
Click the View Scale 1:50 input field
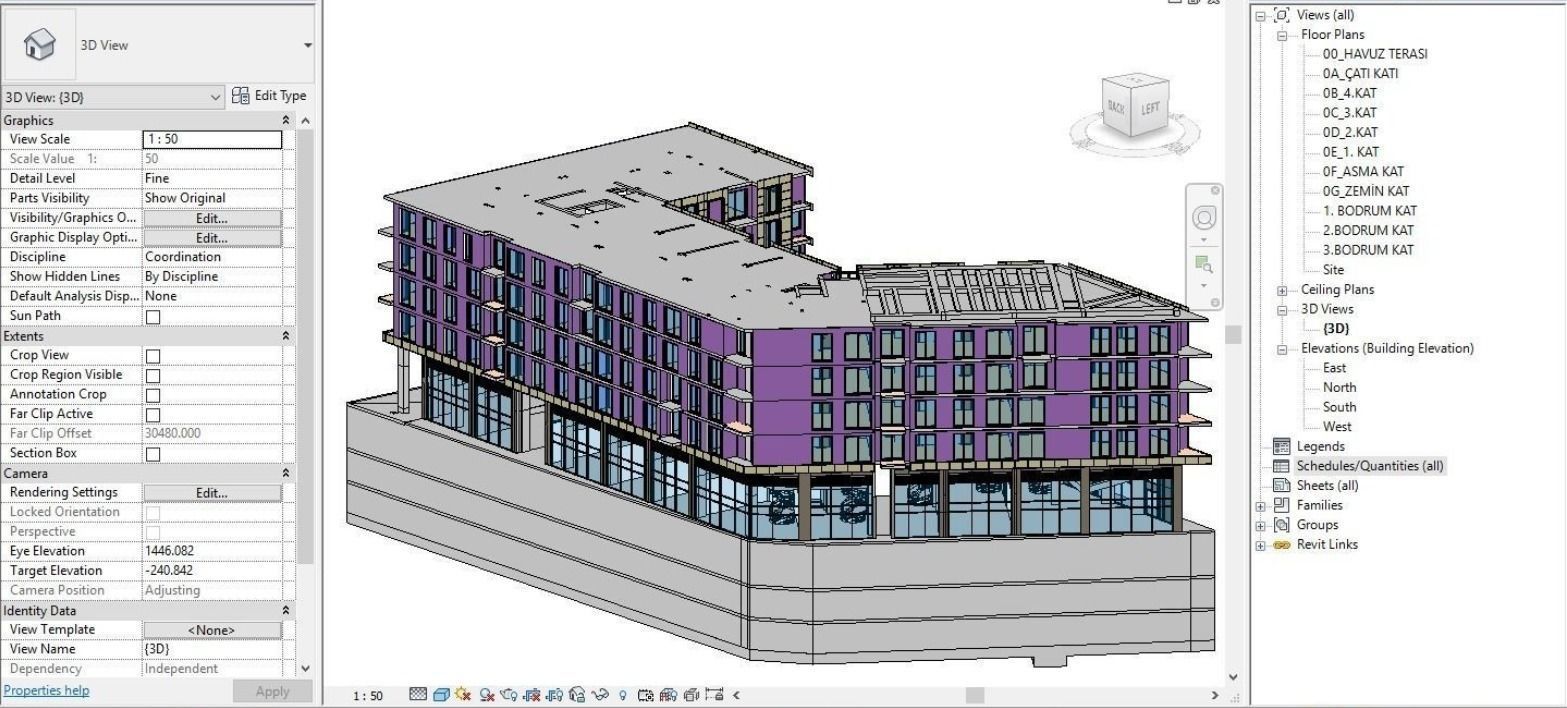tap(212, 139)
